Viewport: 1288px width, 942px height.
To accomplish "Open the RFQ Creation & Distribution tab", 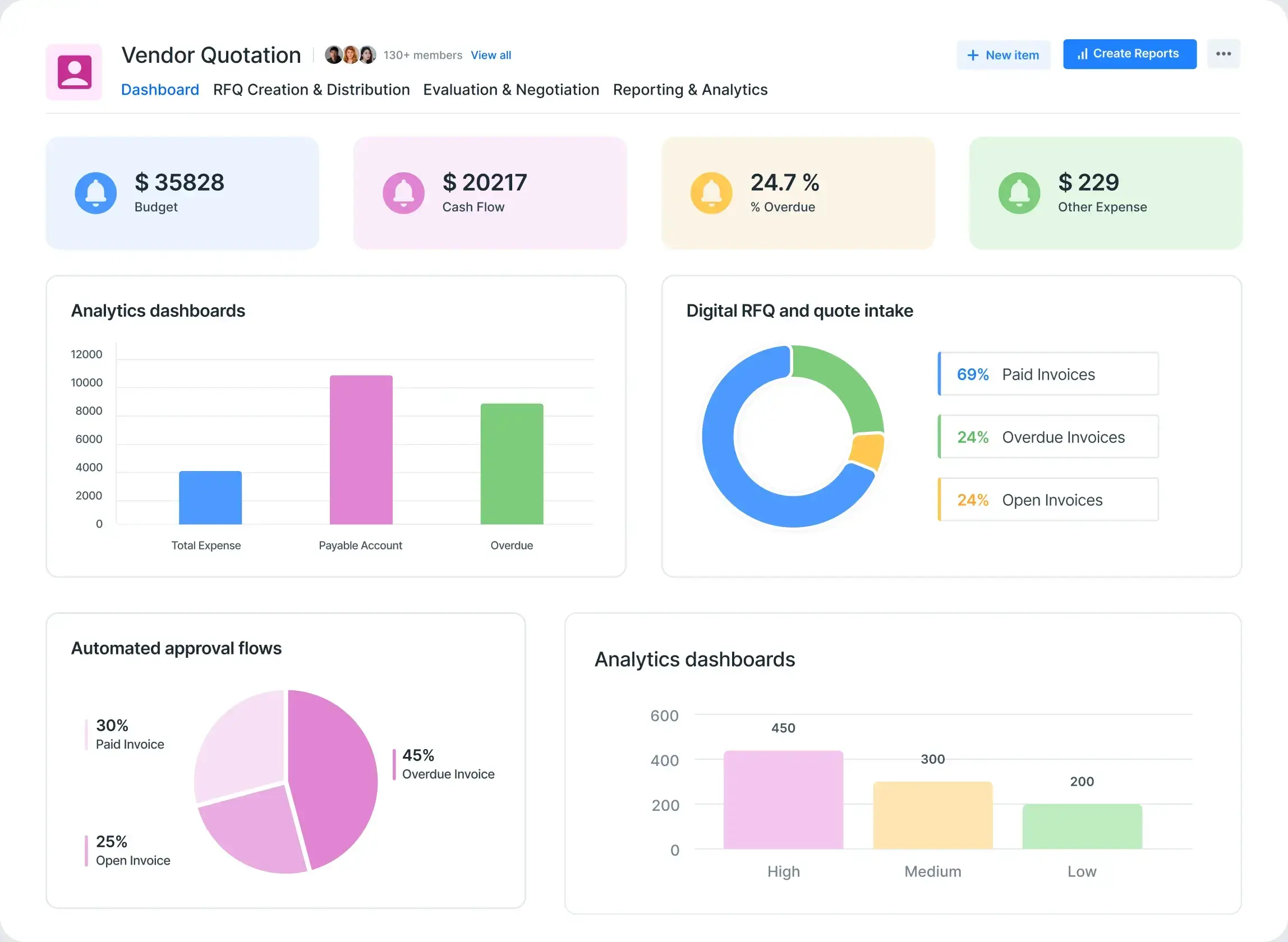I will pyautogui.click(x=311, y=90).
